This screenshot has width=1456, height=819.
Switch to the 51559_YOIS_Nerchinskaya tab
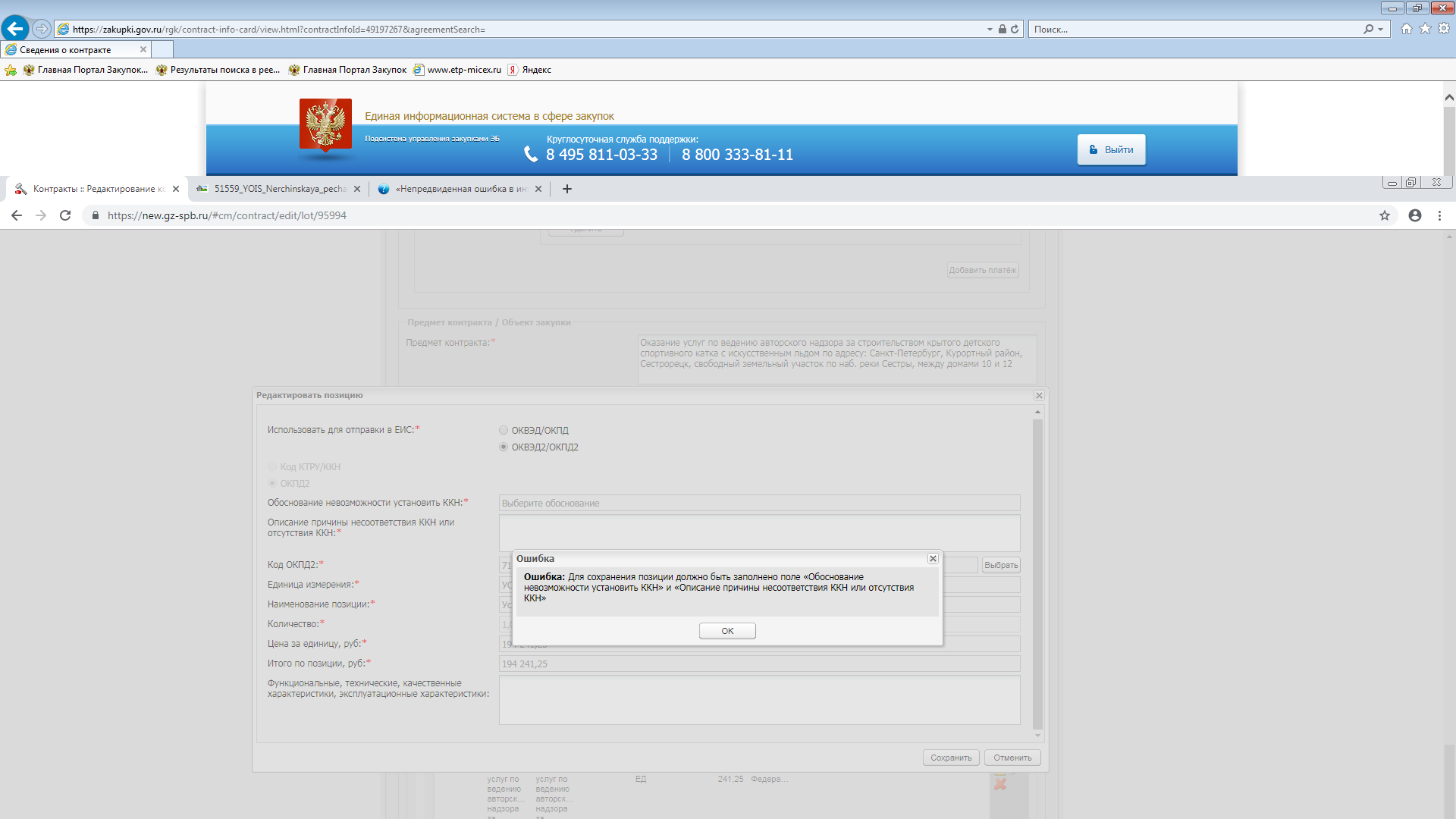click(x=279, y=189)
